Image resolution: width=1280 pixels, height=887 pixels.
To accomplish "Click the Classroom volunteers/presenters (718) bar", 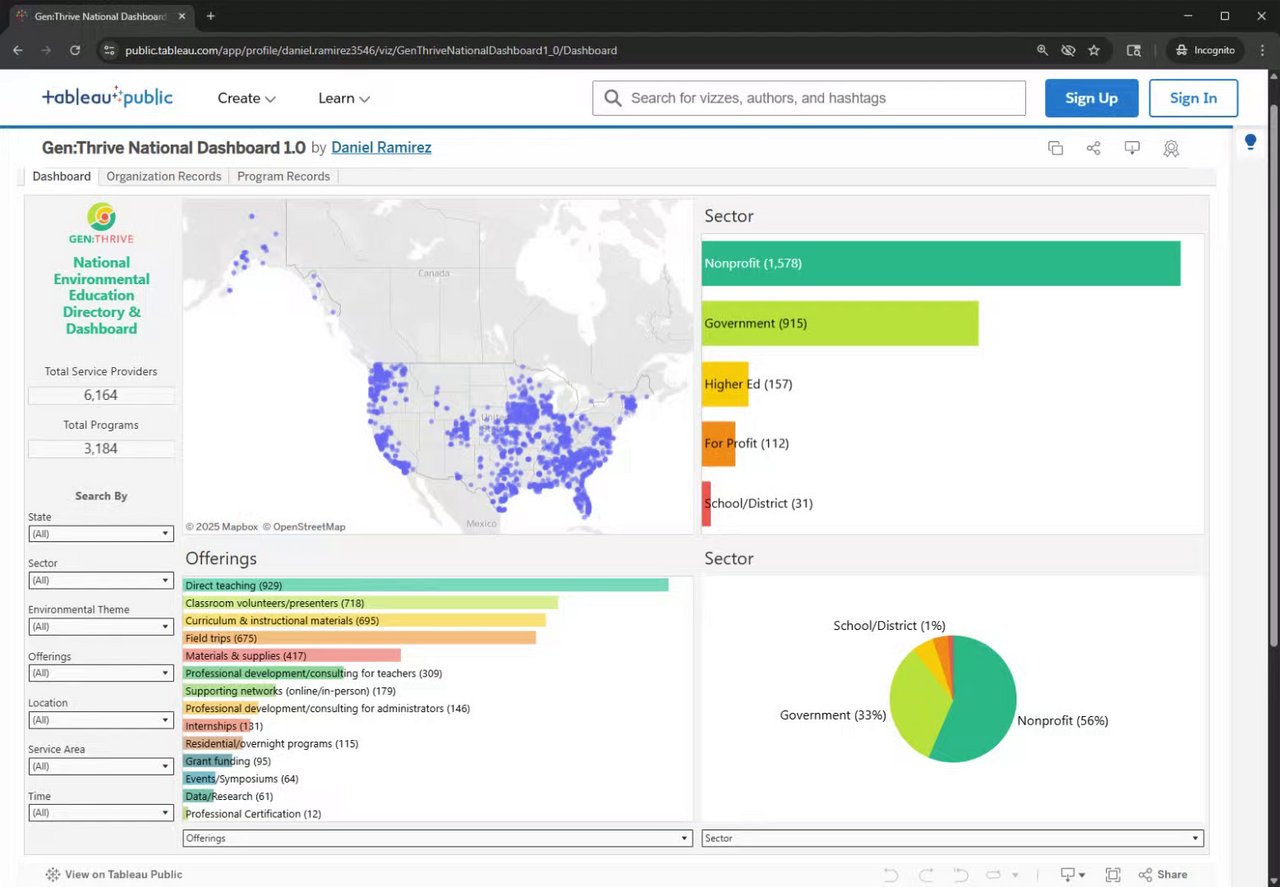I will [371, 603].
